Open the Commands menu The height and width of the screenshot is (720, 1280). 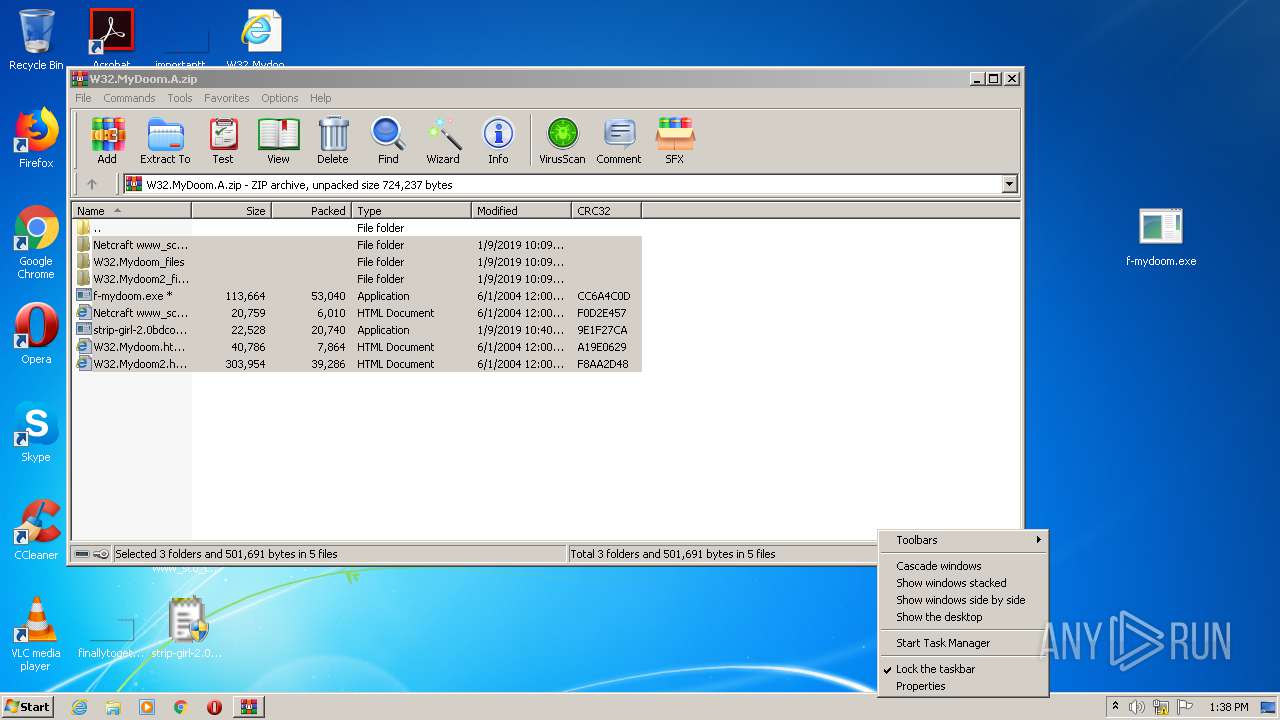pyautogui.click(x=129, y=98)
